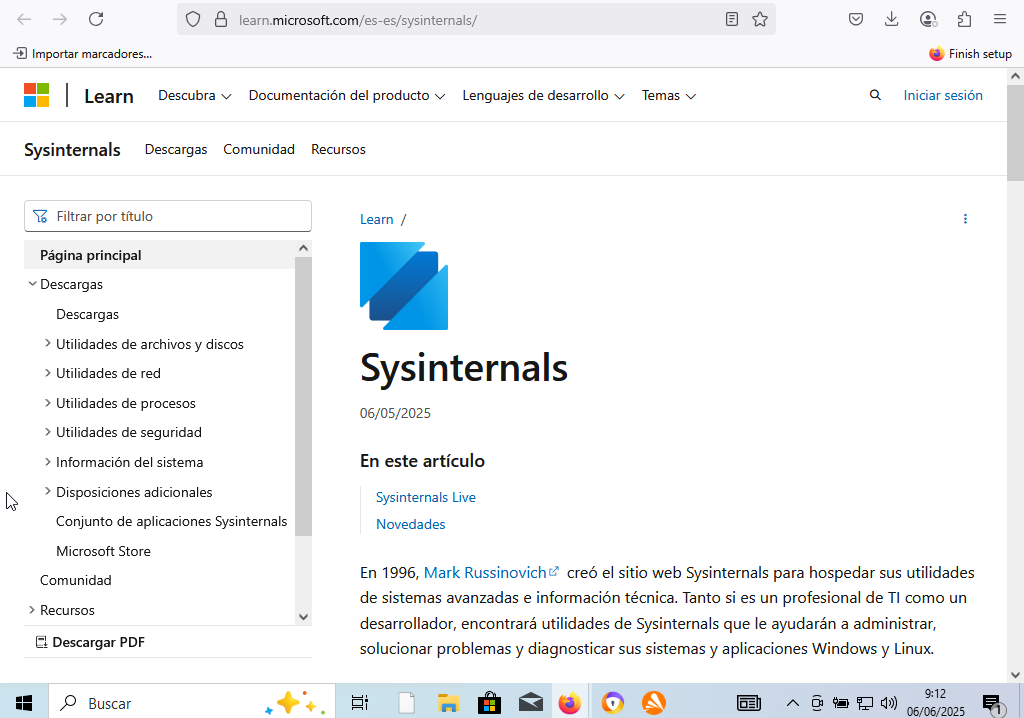Expand Información del sistema node
The image size is (1024, 718).
click(x=48, y=461)
